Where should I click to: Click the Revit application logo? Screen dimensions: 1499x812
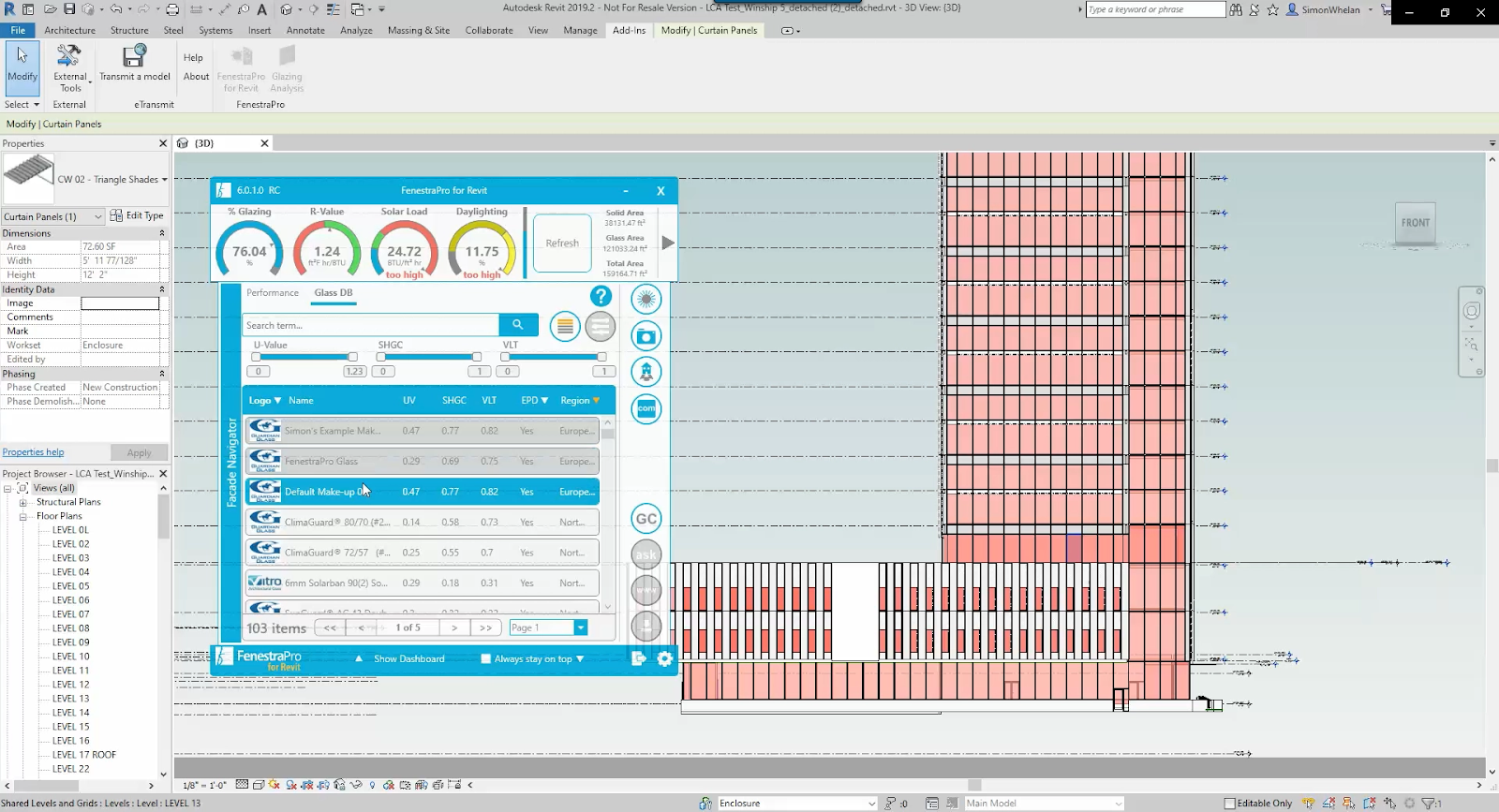tap(8, 9)
